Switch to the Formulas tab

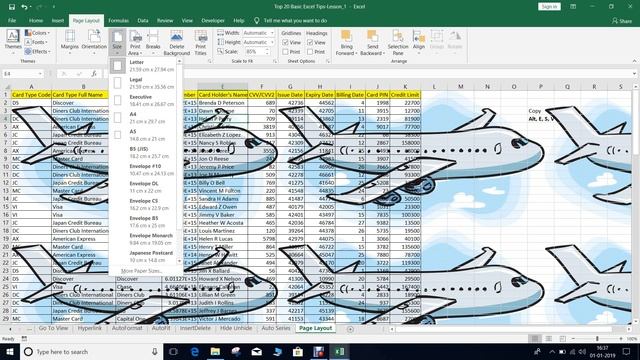(118, 20)
